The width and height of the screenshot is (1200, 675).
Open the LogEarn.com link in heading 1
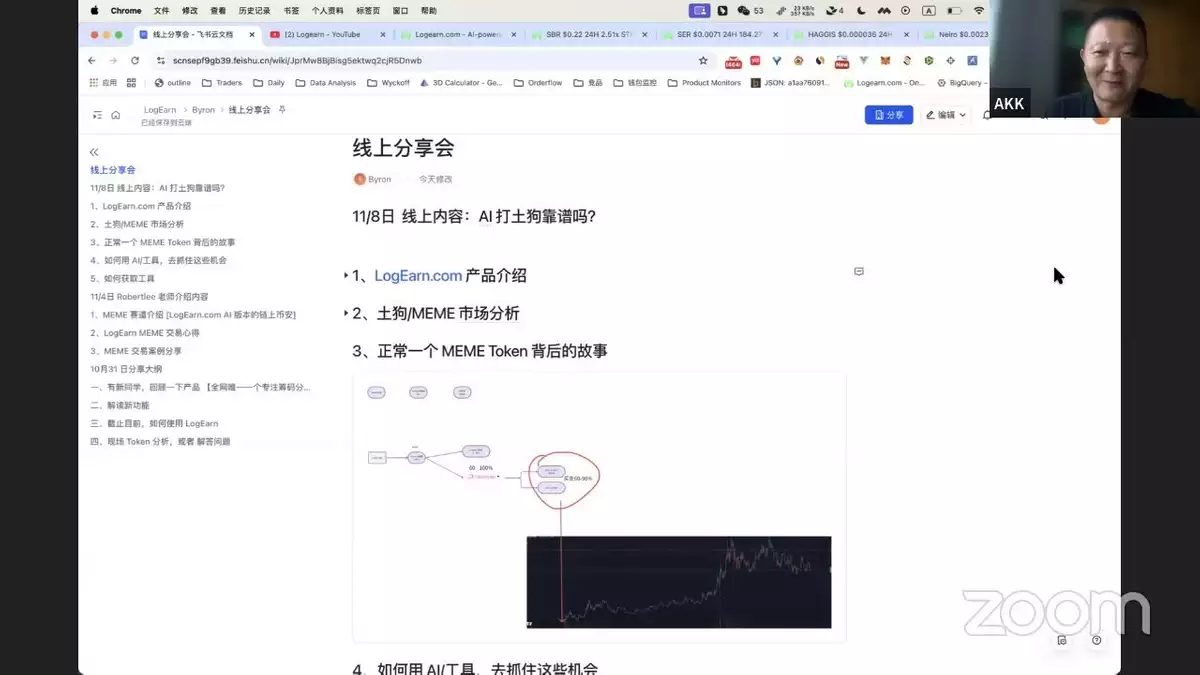point(418,275)
